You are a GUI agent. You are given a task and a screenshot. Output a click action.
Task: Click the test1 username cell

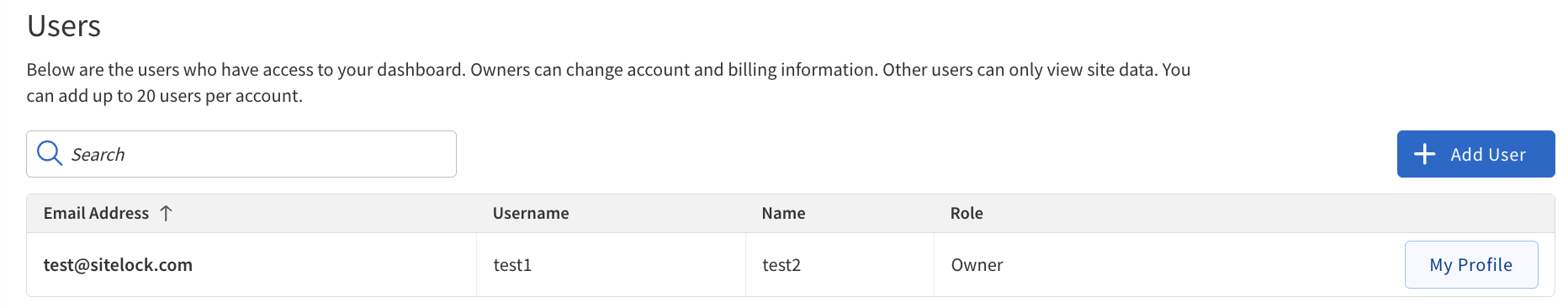click(611, 264)
